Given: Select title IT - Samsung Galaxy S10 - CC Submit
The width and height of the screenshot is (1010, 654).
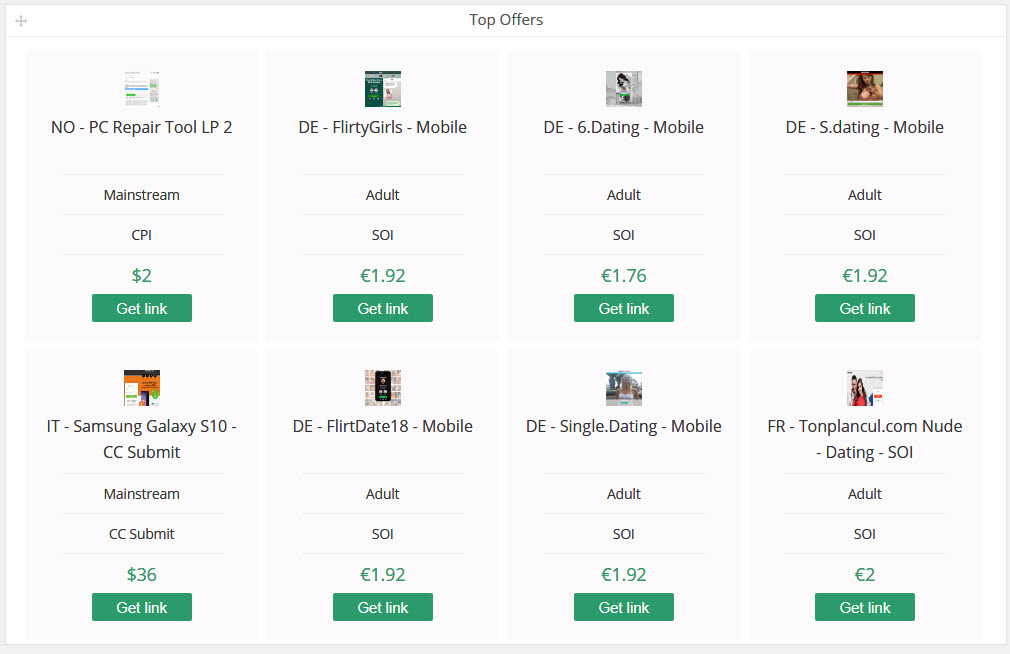Looking at the screenshot, I should tap(142, 439).
